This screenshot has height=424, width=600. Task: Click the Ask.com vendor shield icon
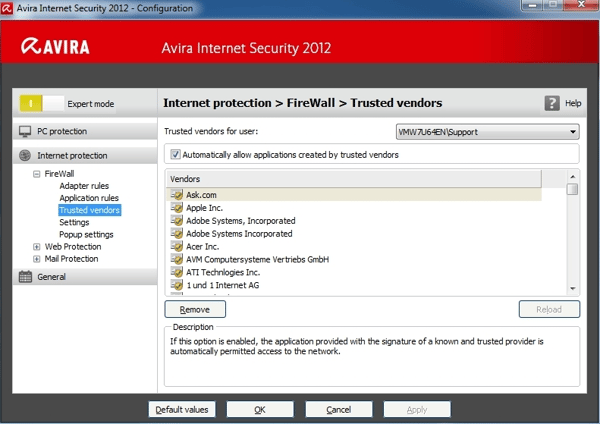pos(176,195)
